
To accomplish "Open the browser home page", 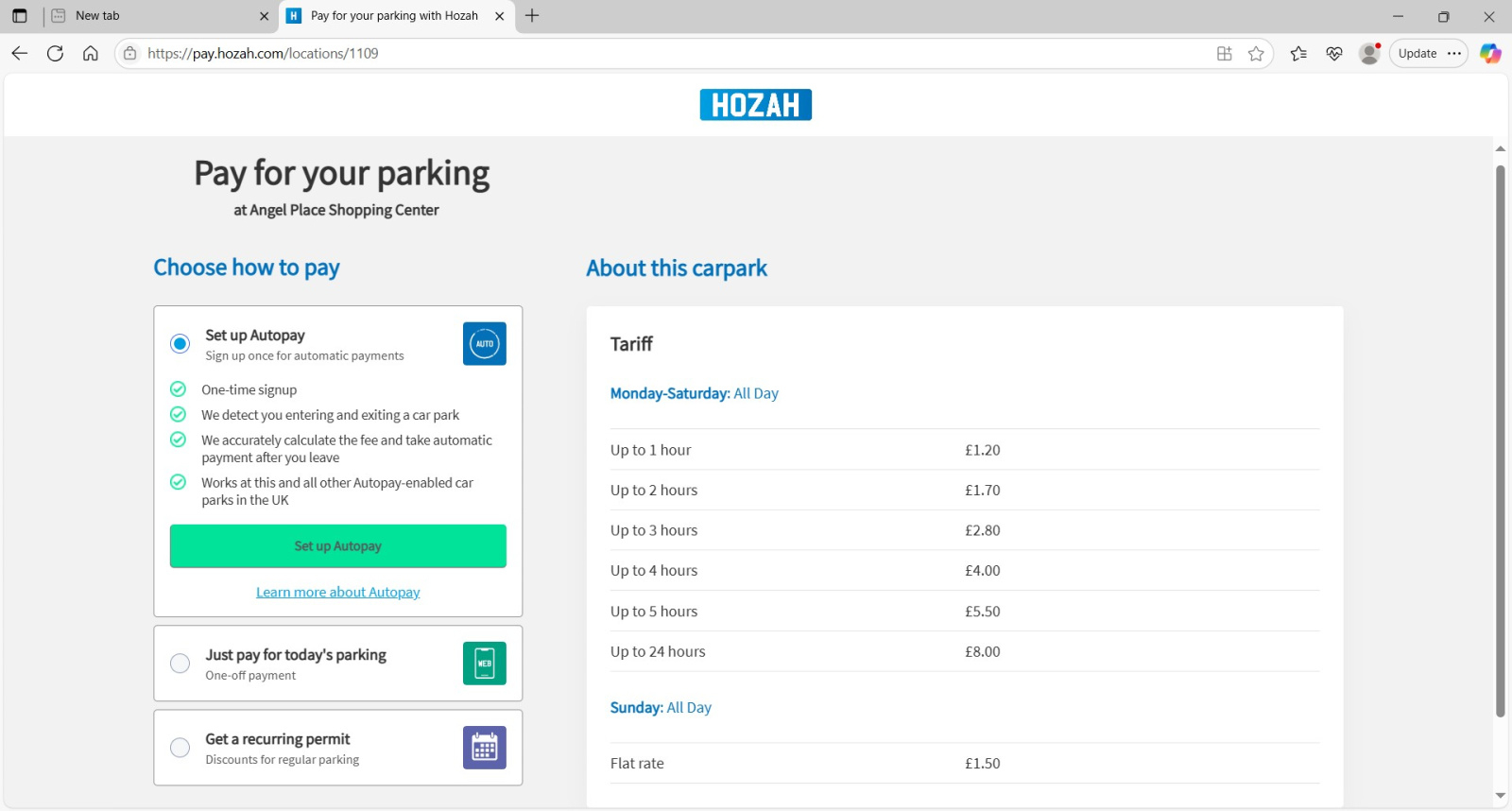I will pos(91,54).
